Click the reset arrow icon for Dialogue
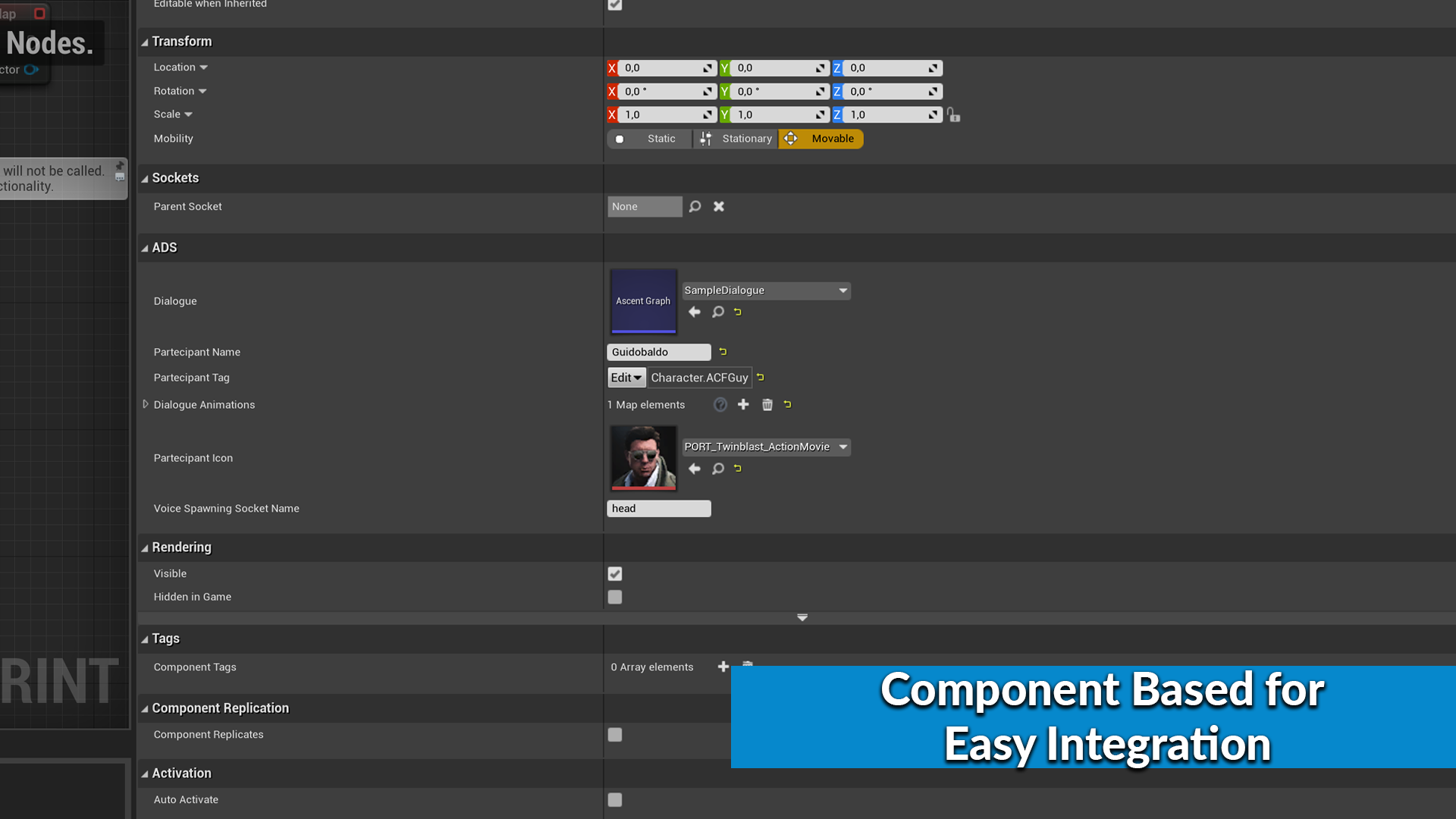Screen dimensions: 1456x819 click(738, 312)
